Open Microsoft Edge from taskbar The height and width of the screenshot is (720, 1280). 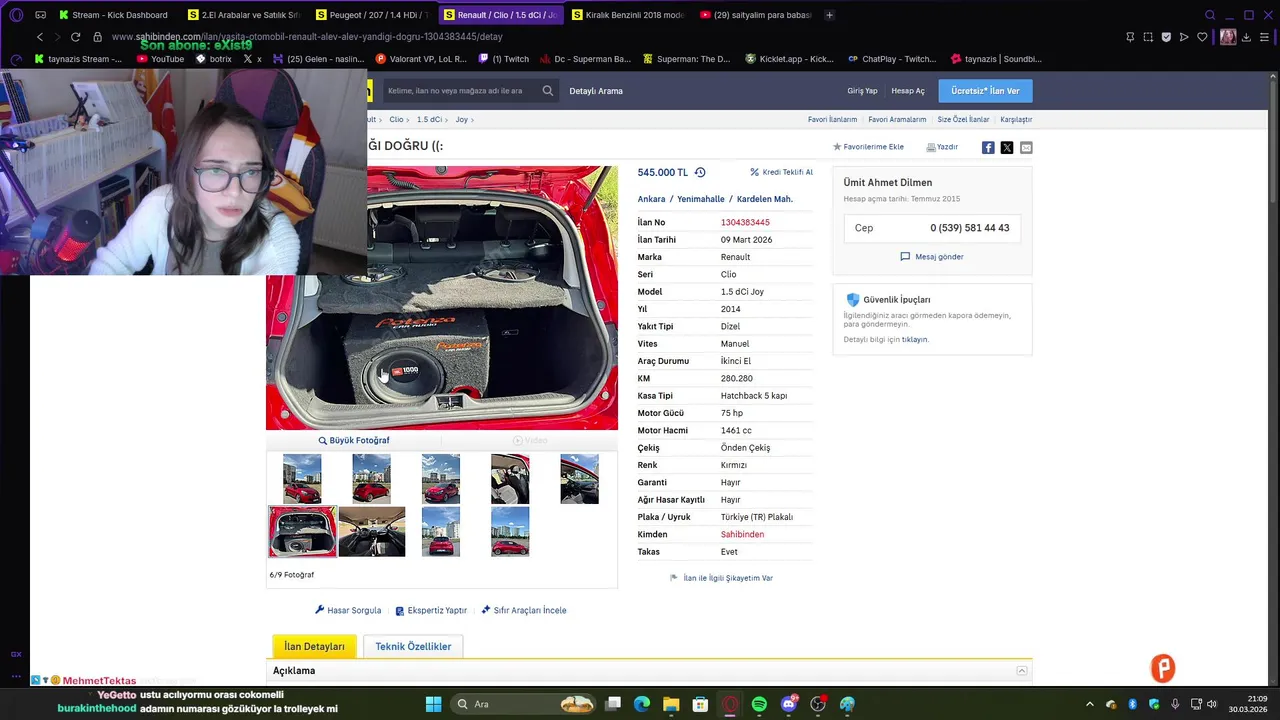642,704
